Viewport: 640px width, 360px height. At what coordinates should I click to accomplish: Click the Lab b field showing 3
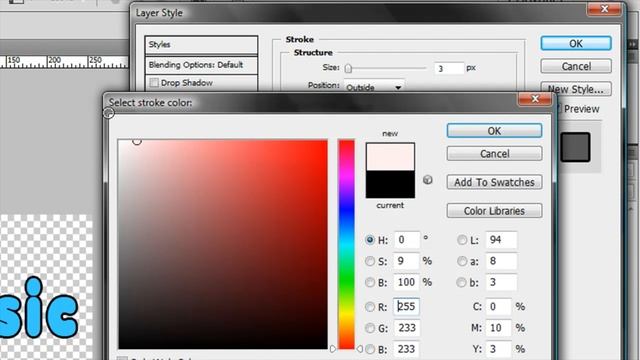[501, 282]
